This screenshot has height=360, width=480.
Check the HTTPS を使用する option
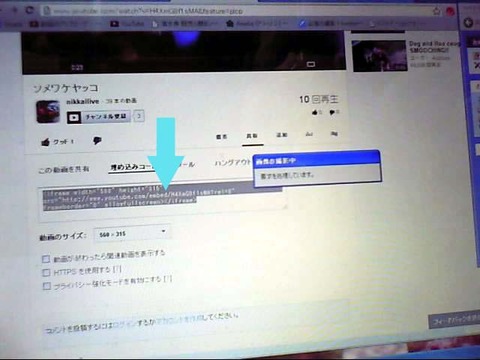[46, 273]
